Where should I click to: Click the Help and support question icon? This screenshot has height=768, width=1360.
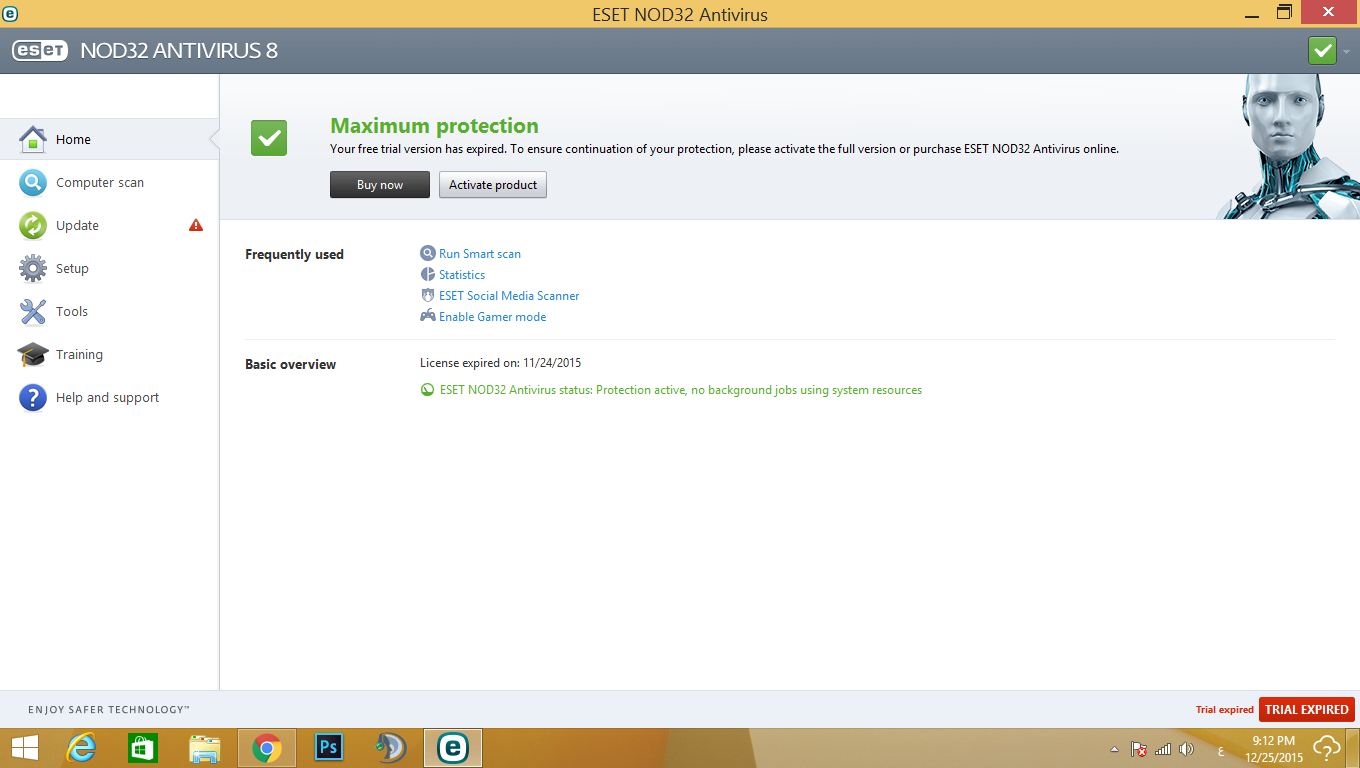[x=33, y=398]
